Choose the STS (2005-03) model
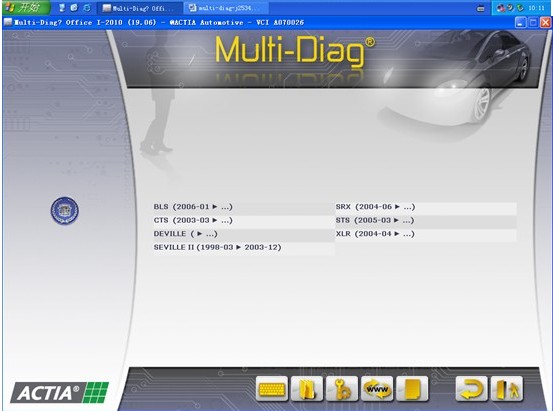553x411 pixels. pyautogui.click(x=375, y=220)
